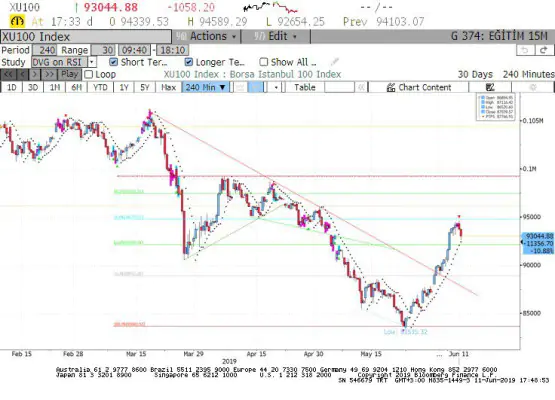Select the YTD time range tab
555x400 pixels.
(x=100, y=87)
